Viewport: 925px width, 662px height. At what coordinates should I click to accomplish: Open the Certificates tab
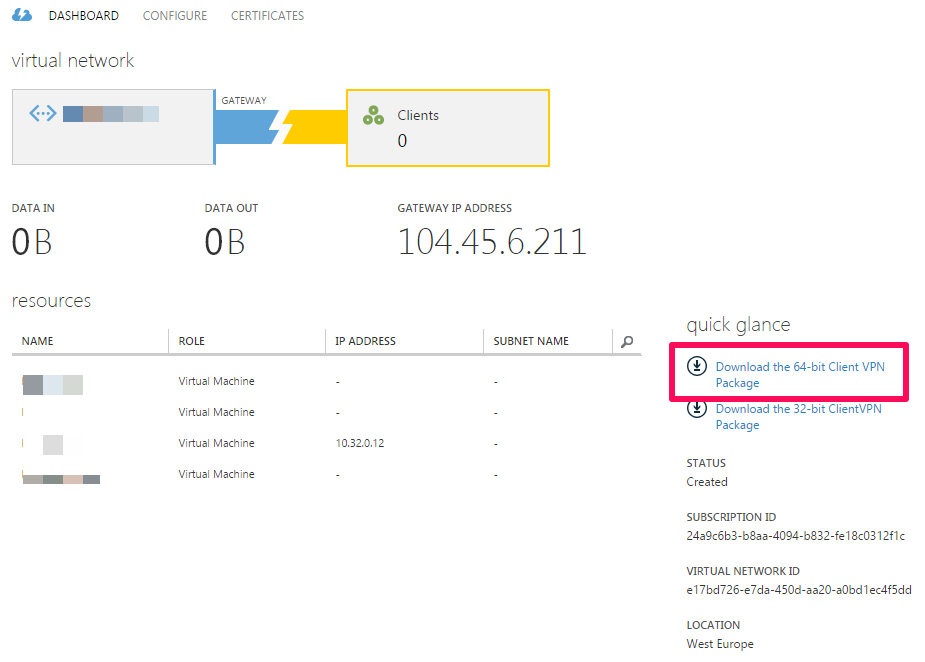pyautogui.click(x=267, y=16)
